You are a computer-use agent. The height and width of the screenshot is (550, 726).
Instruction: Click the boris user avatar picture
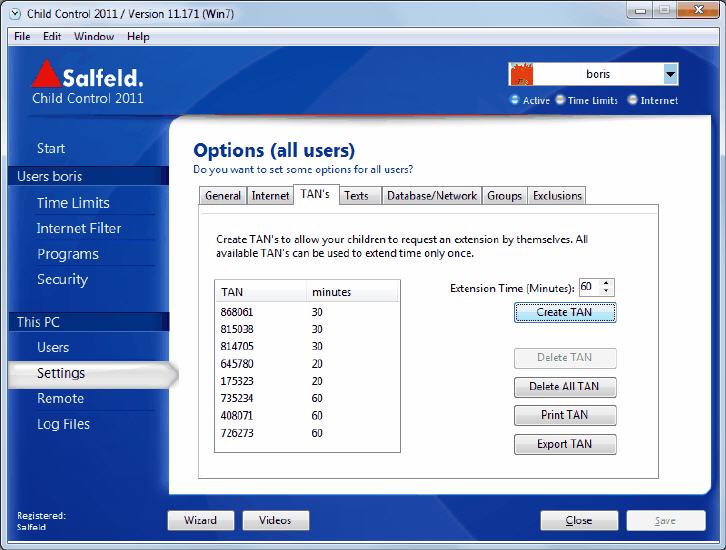(x=521, y=74)
